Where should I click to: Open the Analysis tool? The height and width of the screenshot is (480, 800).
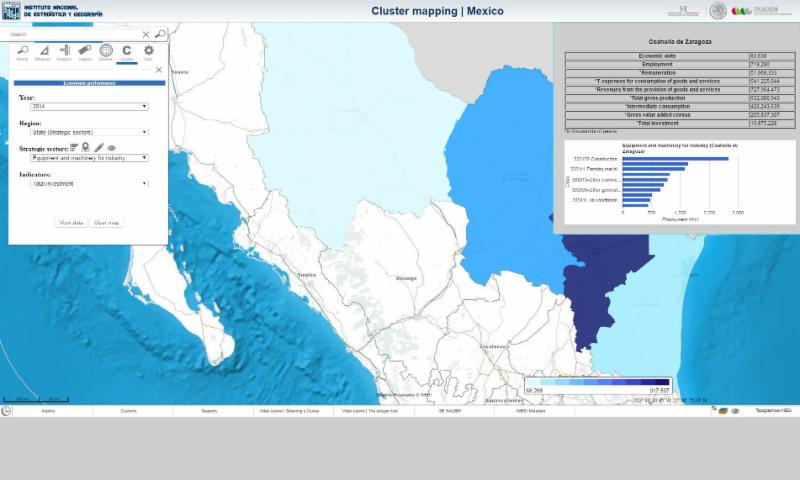click(64, 52)
